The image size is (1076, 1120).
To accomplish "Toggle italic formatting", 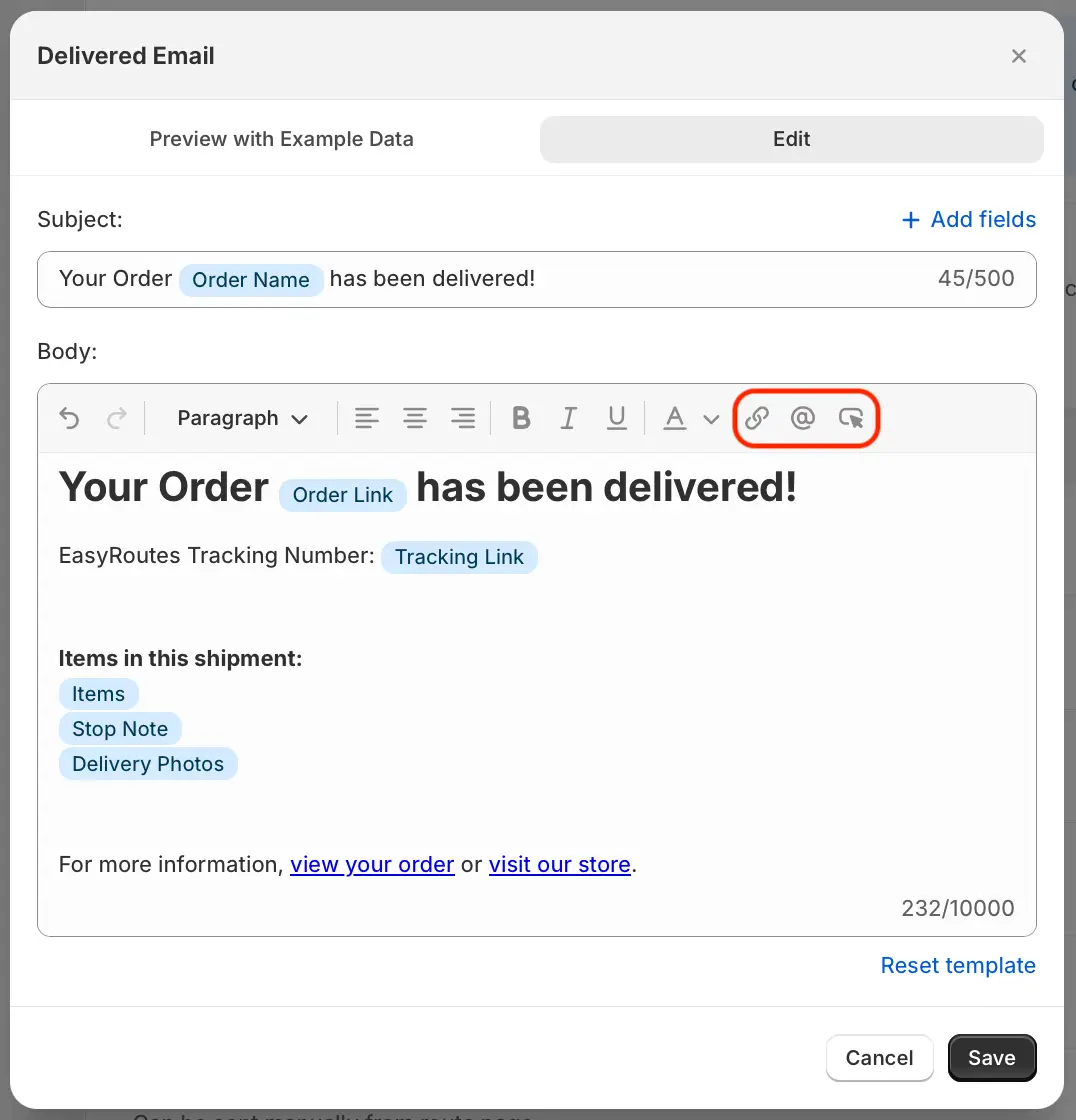I will 569,418.
